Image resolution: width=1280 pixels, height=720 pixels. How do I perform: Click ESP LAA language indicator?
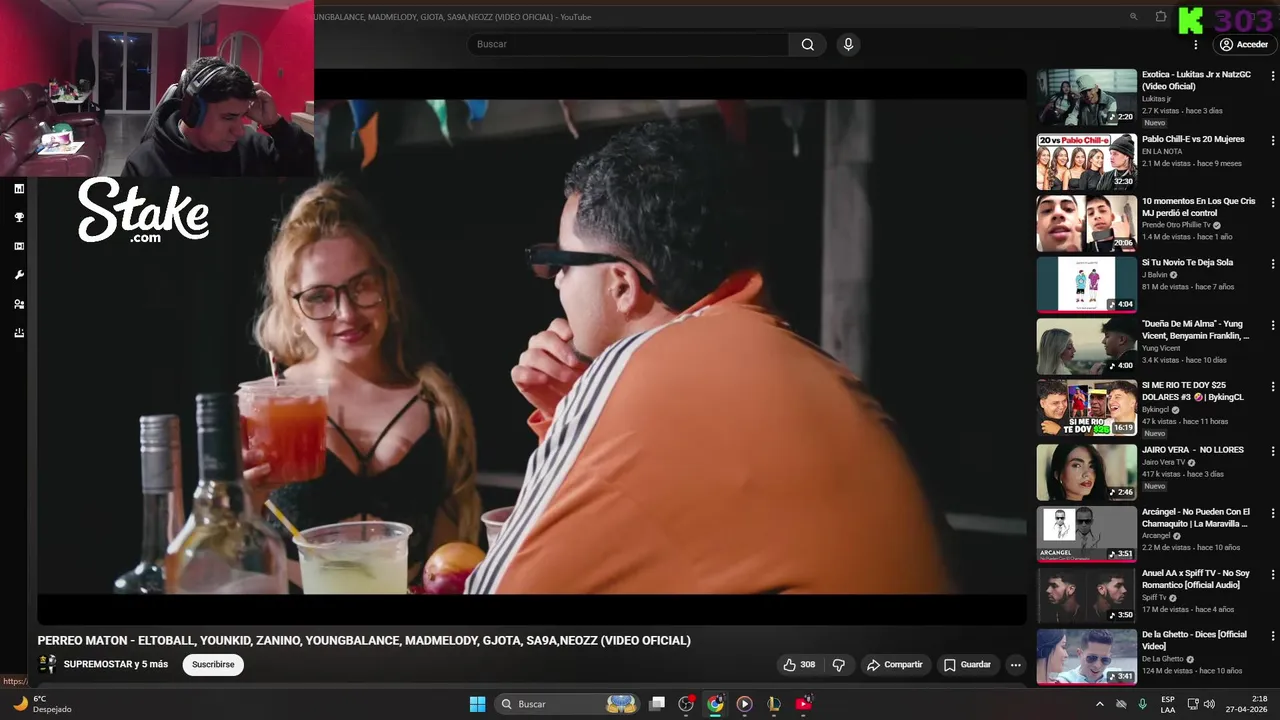1168,704
